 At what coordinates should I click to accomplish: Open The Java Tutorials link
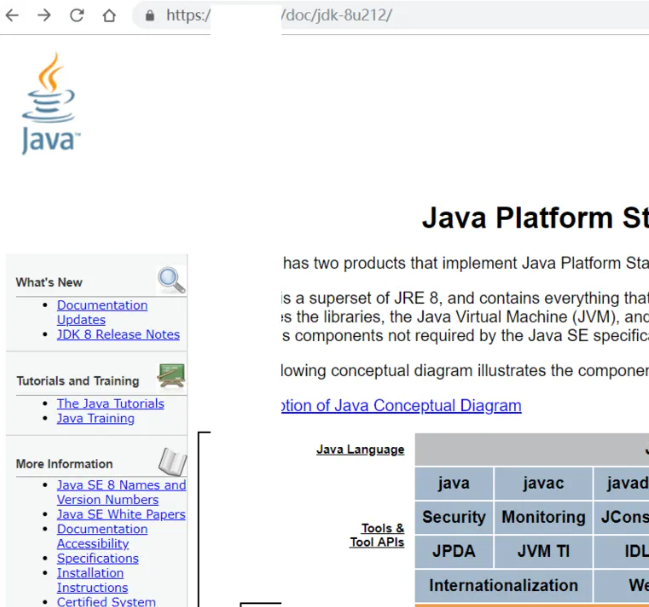(x=110, y=403)
